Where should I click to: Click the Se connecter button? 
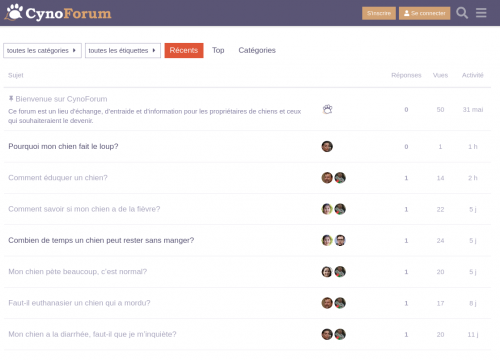424,13
